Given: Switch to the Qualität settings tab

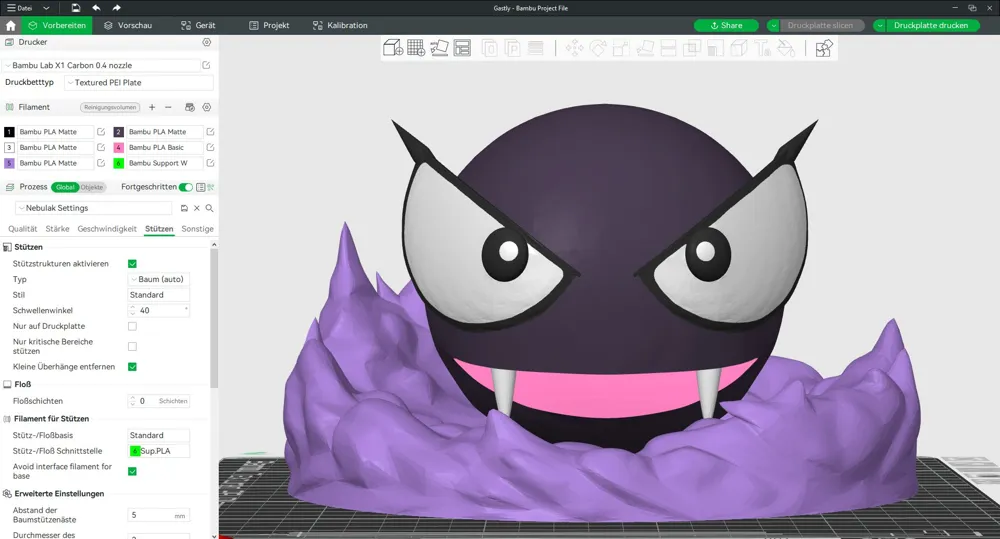Looking at the screenshot, I should point(22,229).
